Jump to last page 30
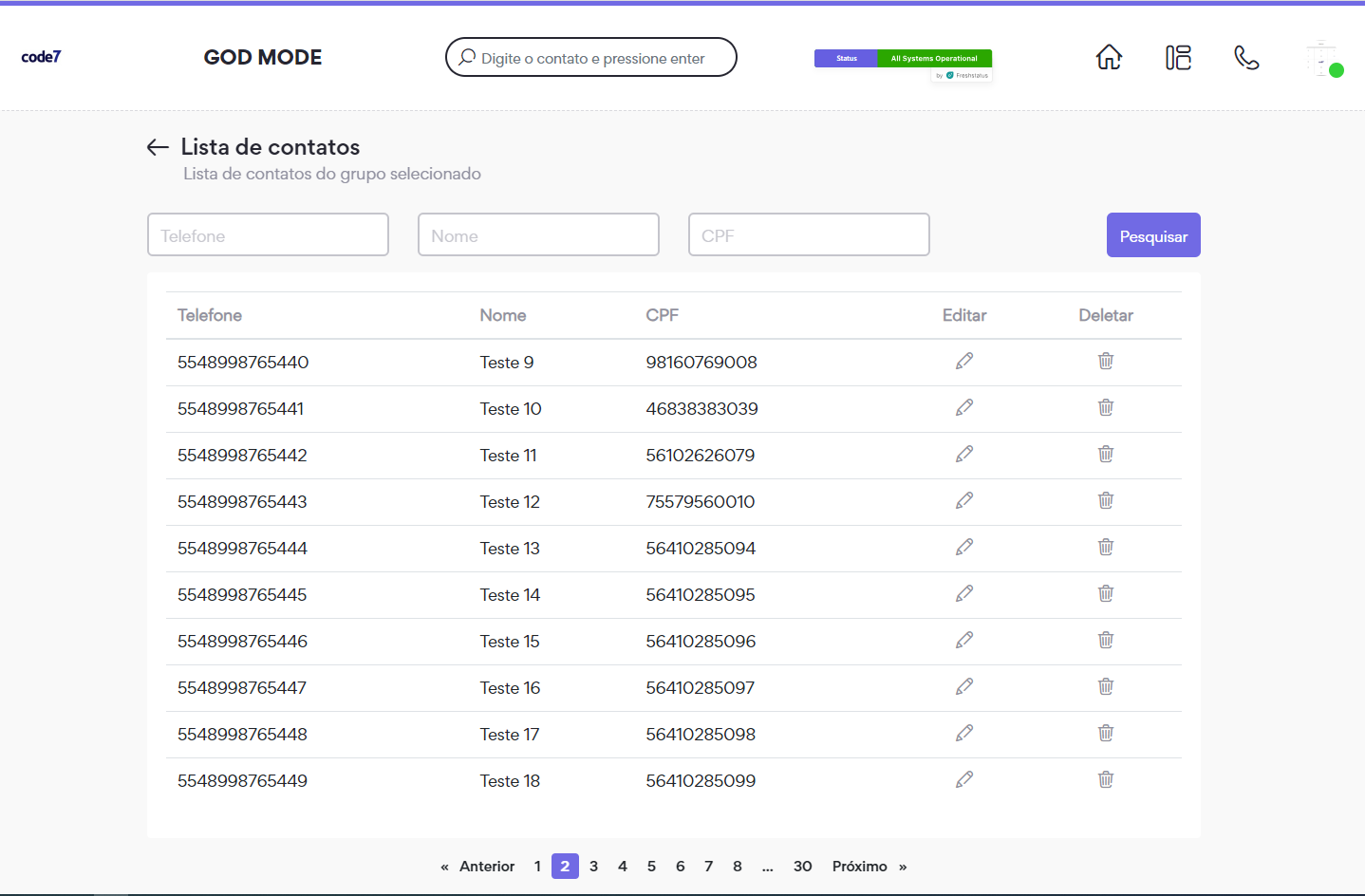The height and width of the screenshot is (896, 1365). tap(802, 867)
